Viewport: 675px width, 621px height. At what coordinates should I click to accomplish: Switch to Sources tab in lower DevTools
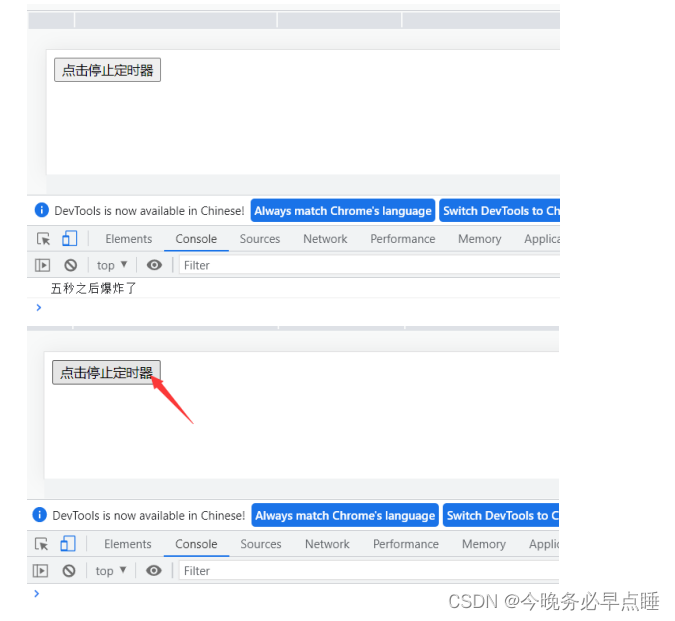261,544
